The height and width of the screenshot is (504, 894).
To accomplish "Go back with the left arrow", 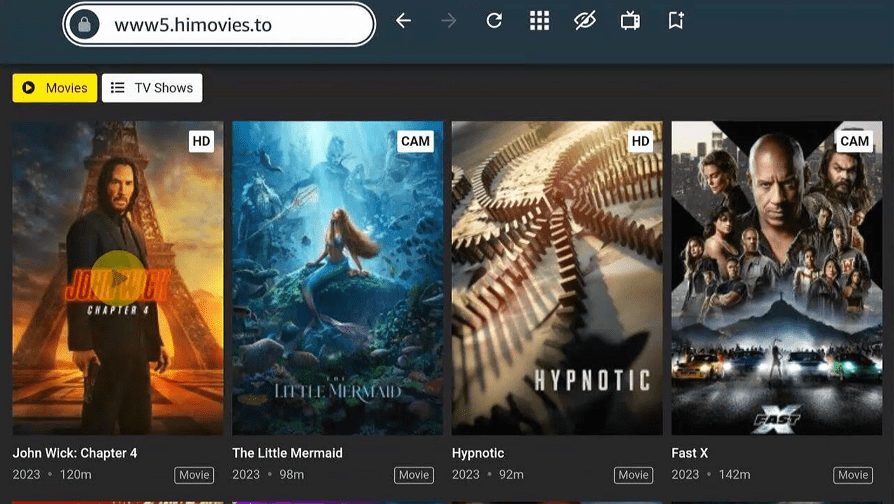I will tap(403, 21).
